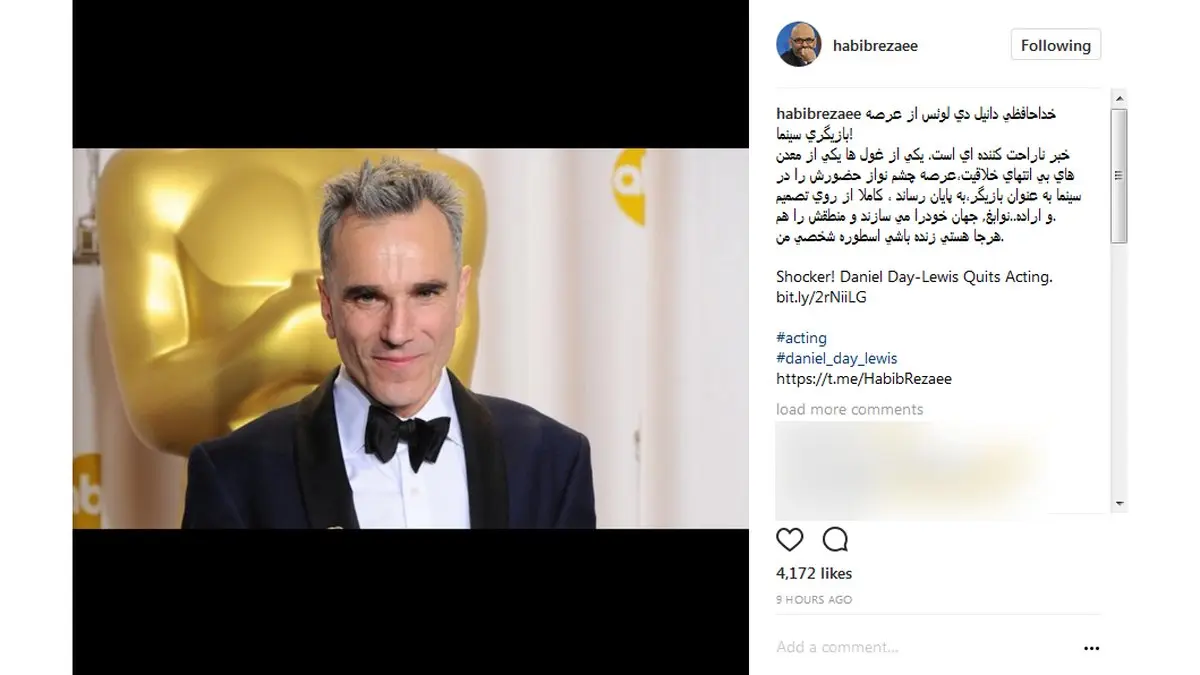Open the #daniel_day_lewis hashtag
Screen dimensions: 1200x675
pyautogui.click(x=837, y=358)
